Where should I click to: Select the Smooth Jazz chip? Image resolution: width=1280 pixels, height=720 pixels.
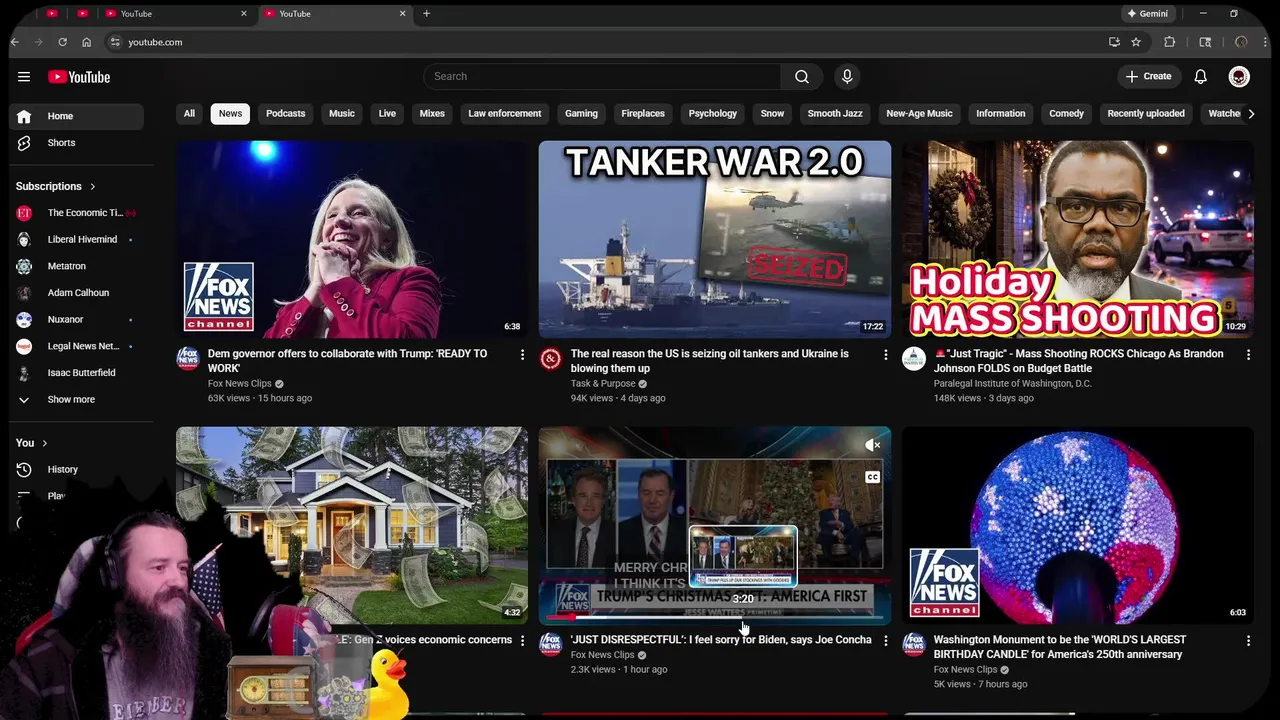[x=835, y=114]
